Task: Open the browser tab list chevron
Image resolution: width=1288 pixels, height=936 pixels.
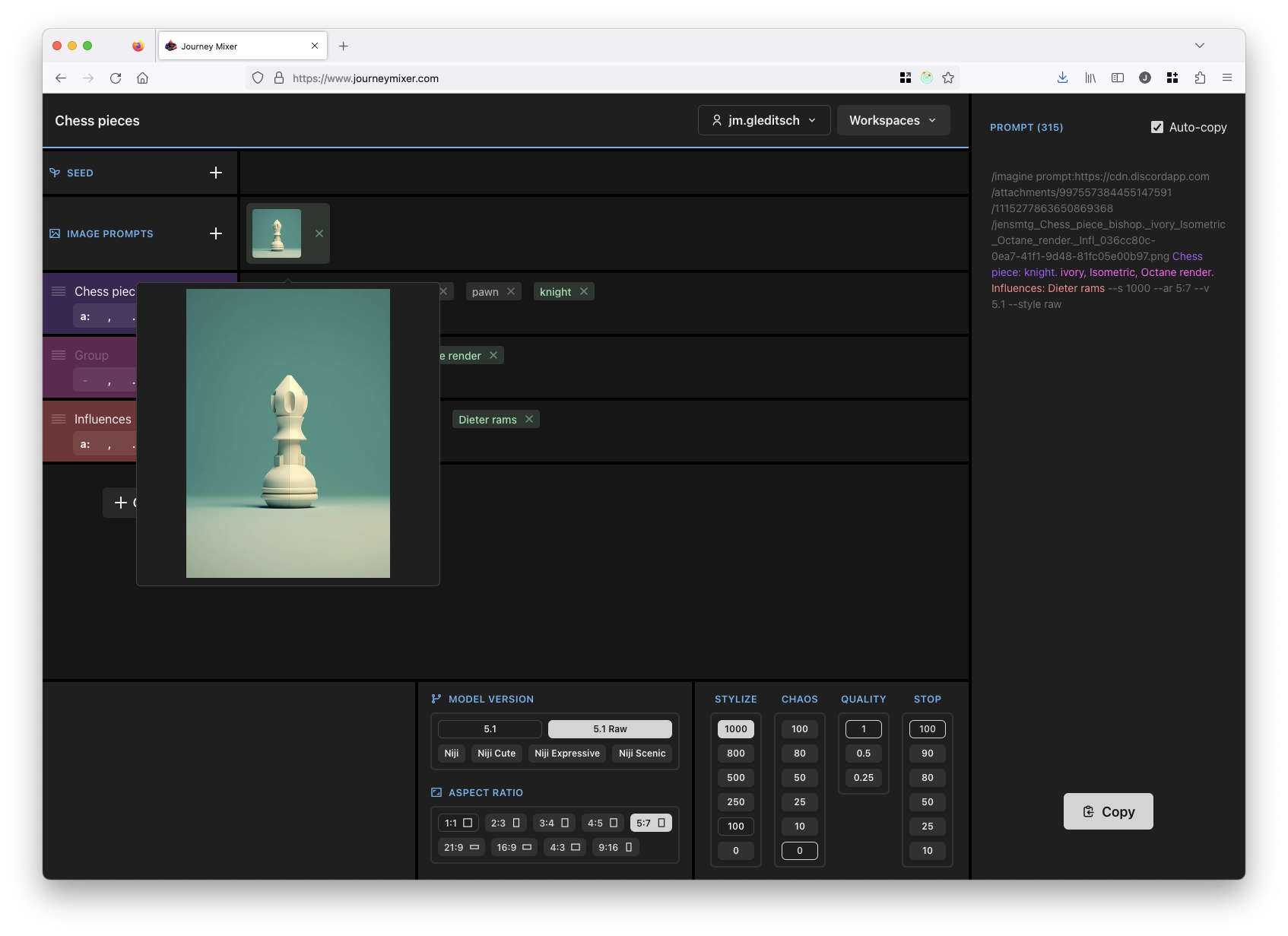Action: click(x=1199, y=46)
